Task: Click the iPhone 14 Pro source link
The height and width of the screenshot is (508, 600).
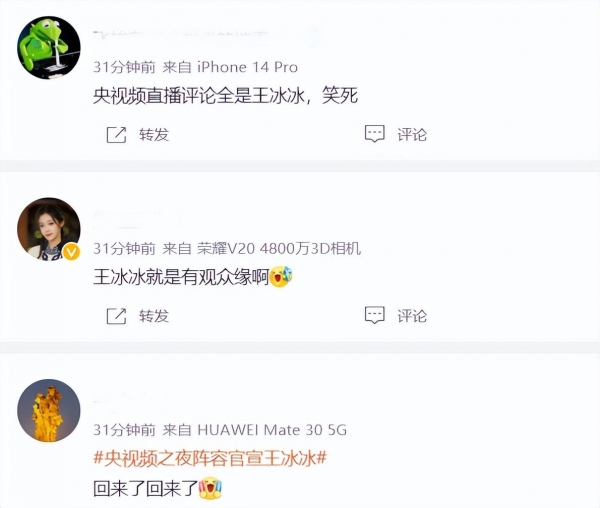Action: [247, 67]
